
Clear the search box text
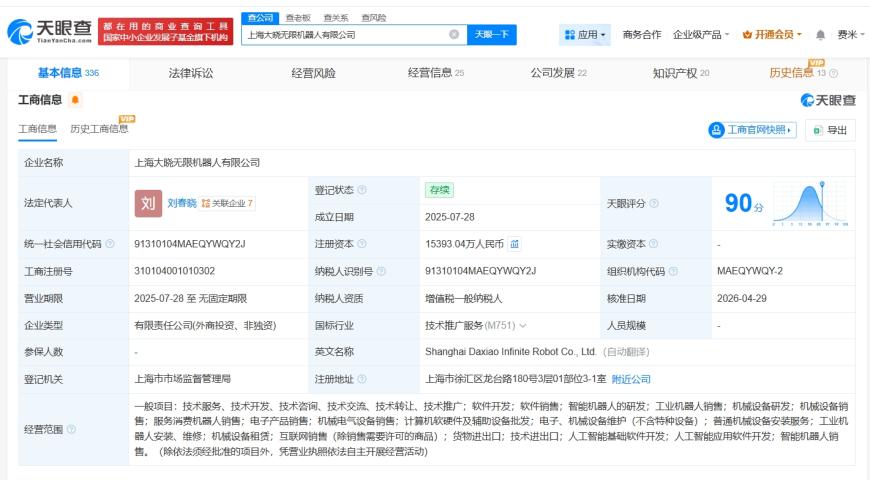click(454, 34)
